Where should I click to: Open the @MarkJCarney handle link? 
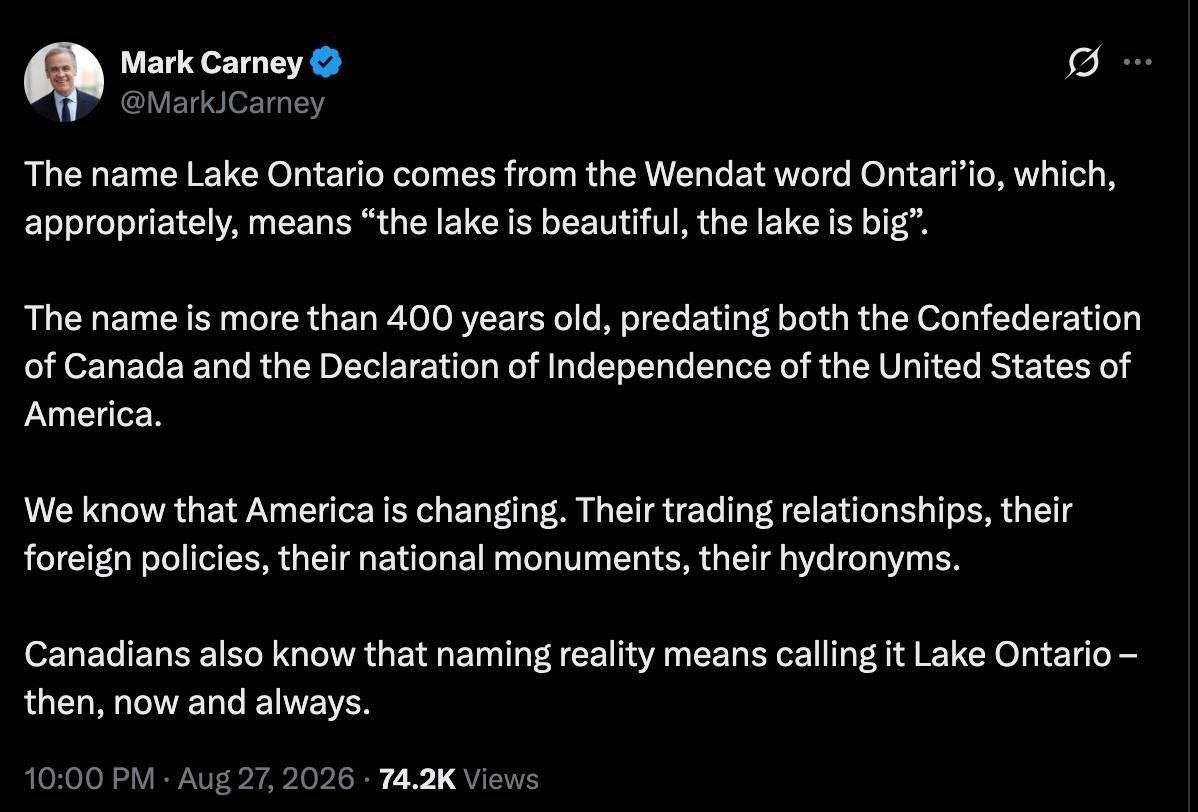(222, 102)
